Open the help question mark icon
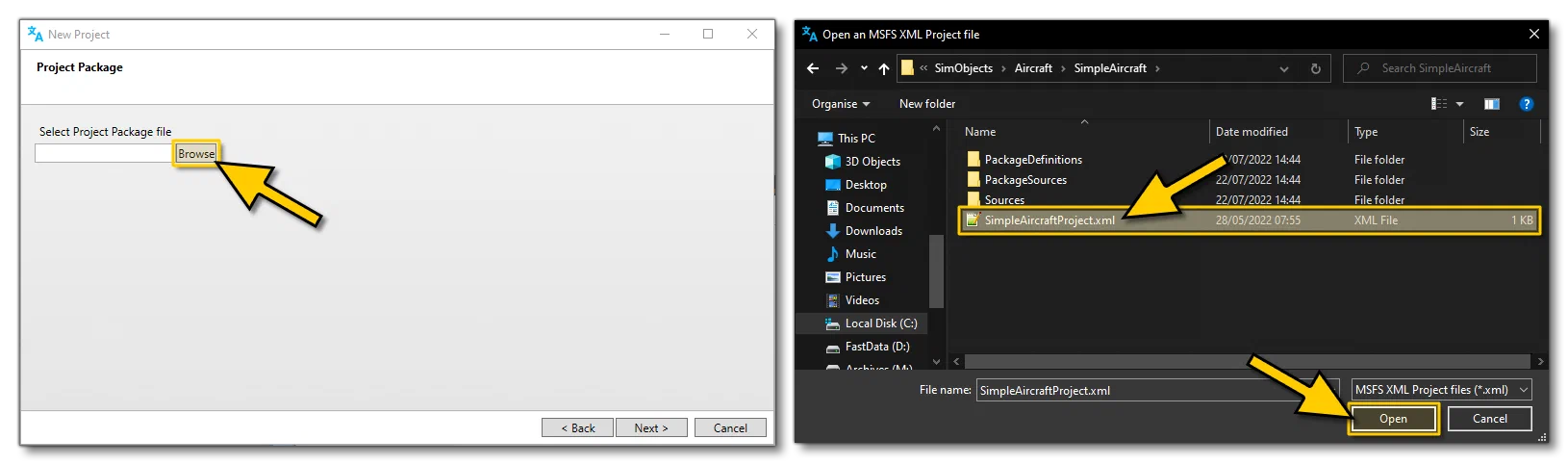 click(x=1526, y=104)
